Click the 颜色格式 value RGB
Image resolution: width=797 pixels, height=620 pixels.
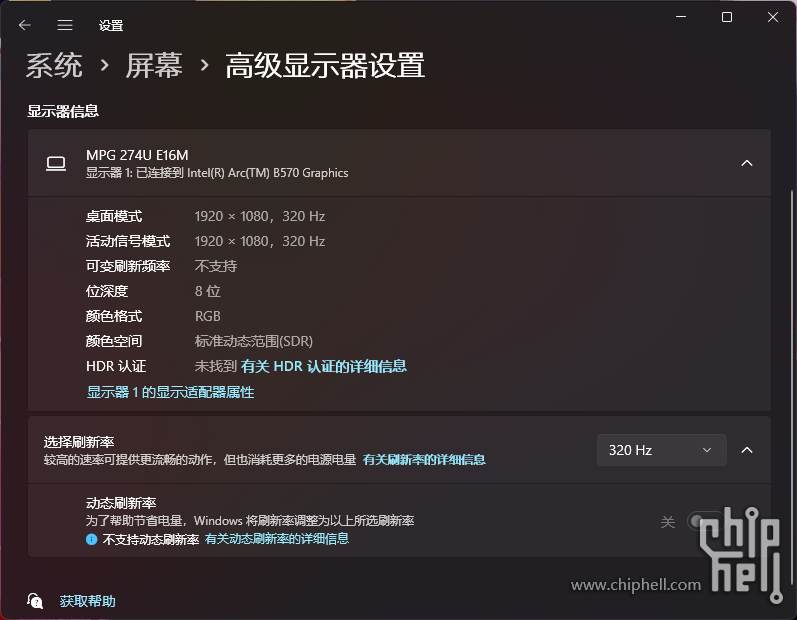pyautogui.click(x=207, y=316)
